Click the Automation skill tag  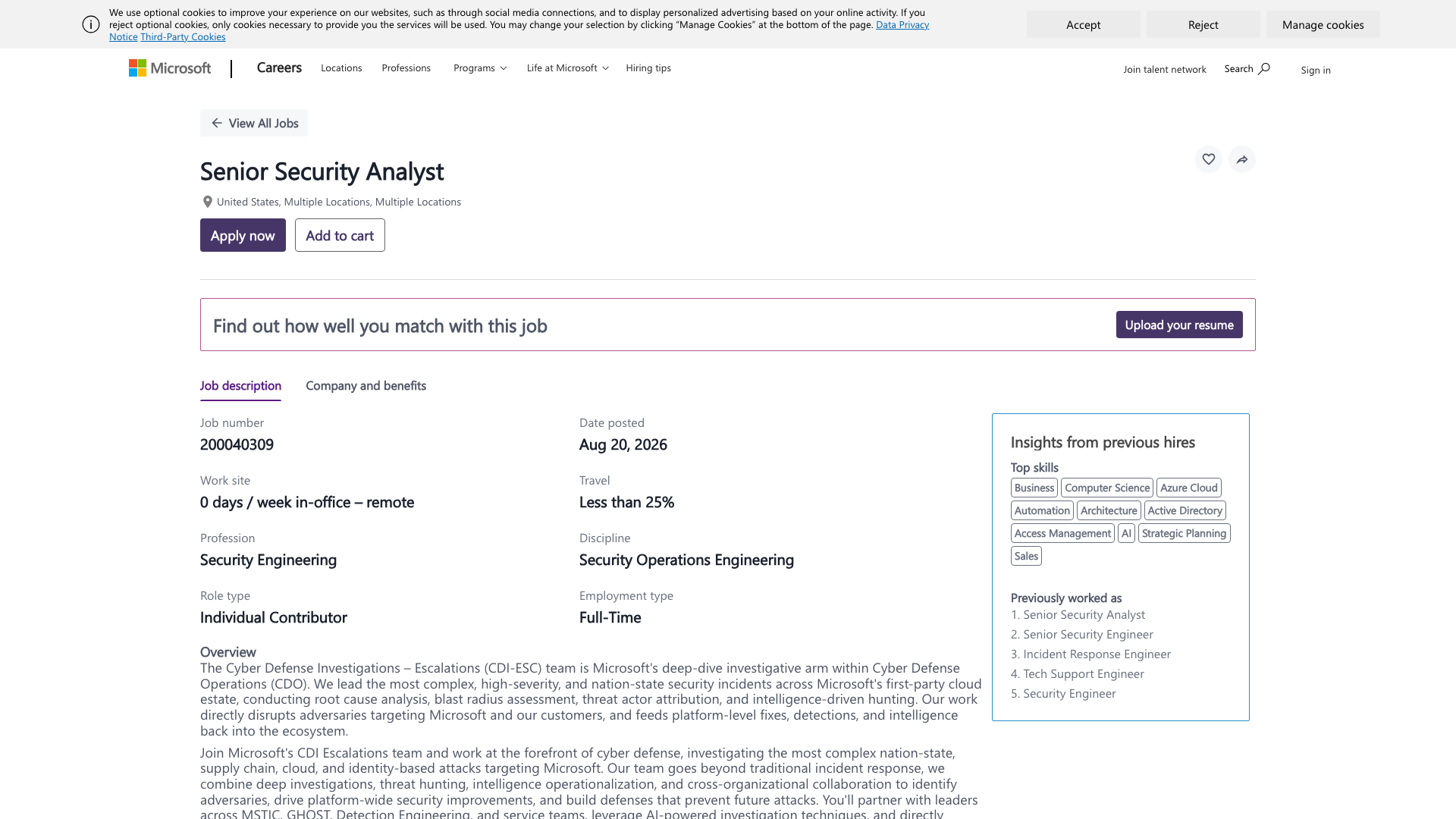1042,510
